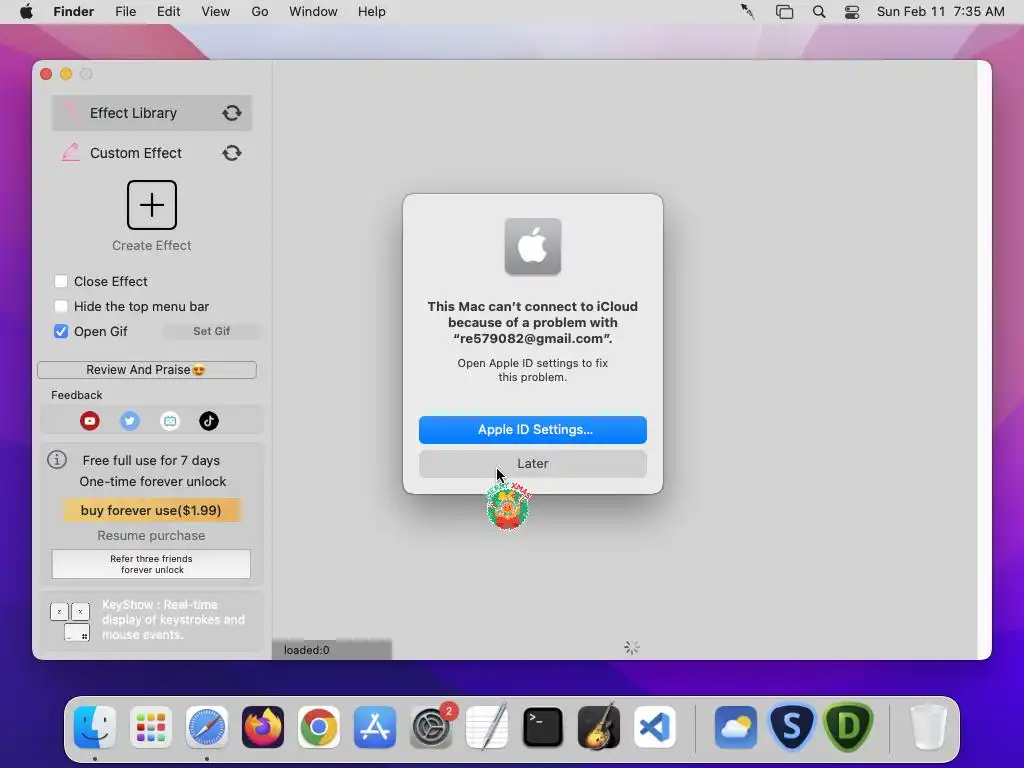1024x768 pixels.
Task: Enable the Close Effect checkbox
Action: (x=61, y=281)
